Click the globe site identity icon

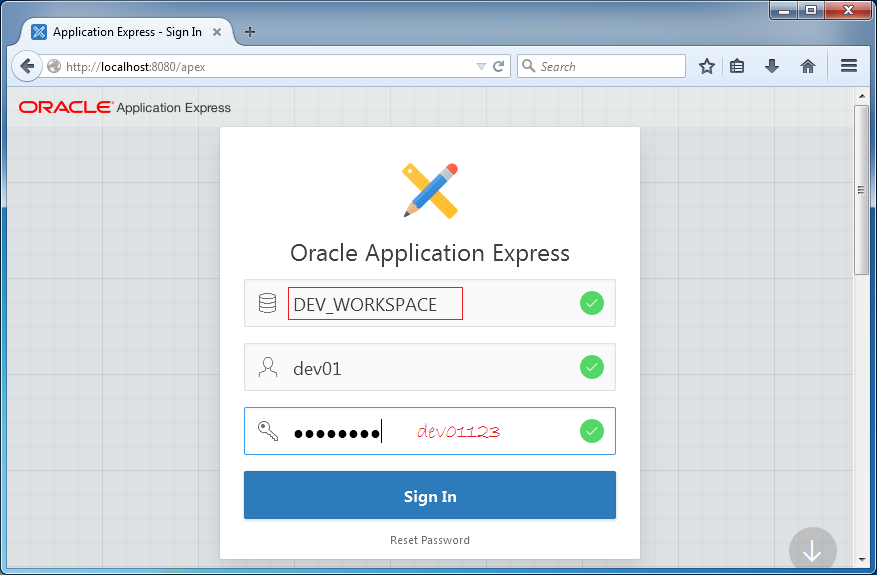pos(54,67)
